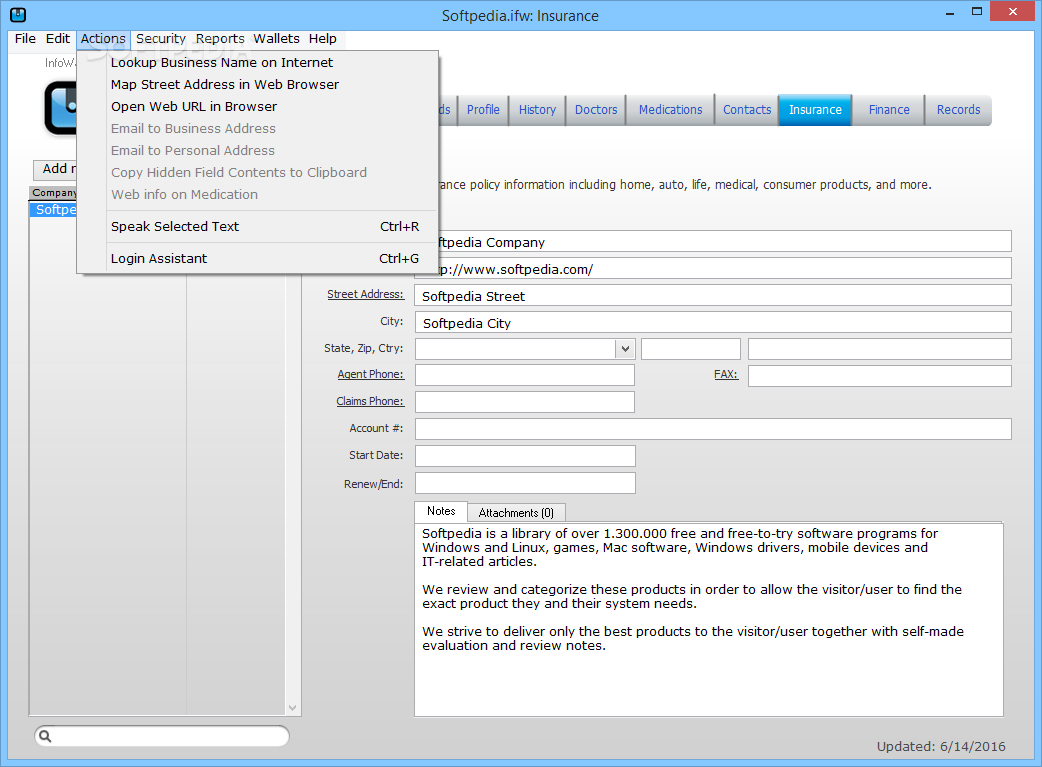Switch to the Medications tab
This screenshot has width=1042, height=767.
[x=671, y=110]
